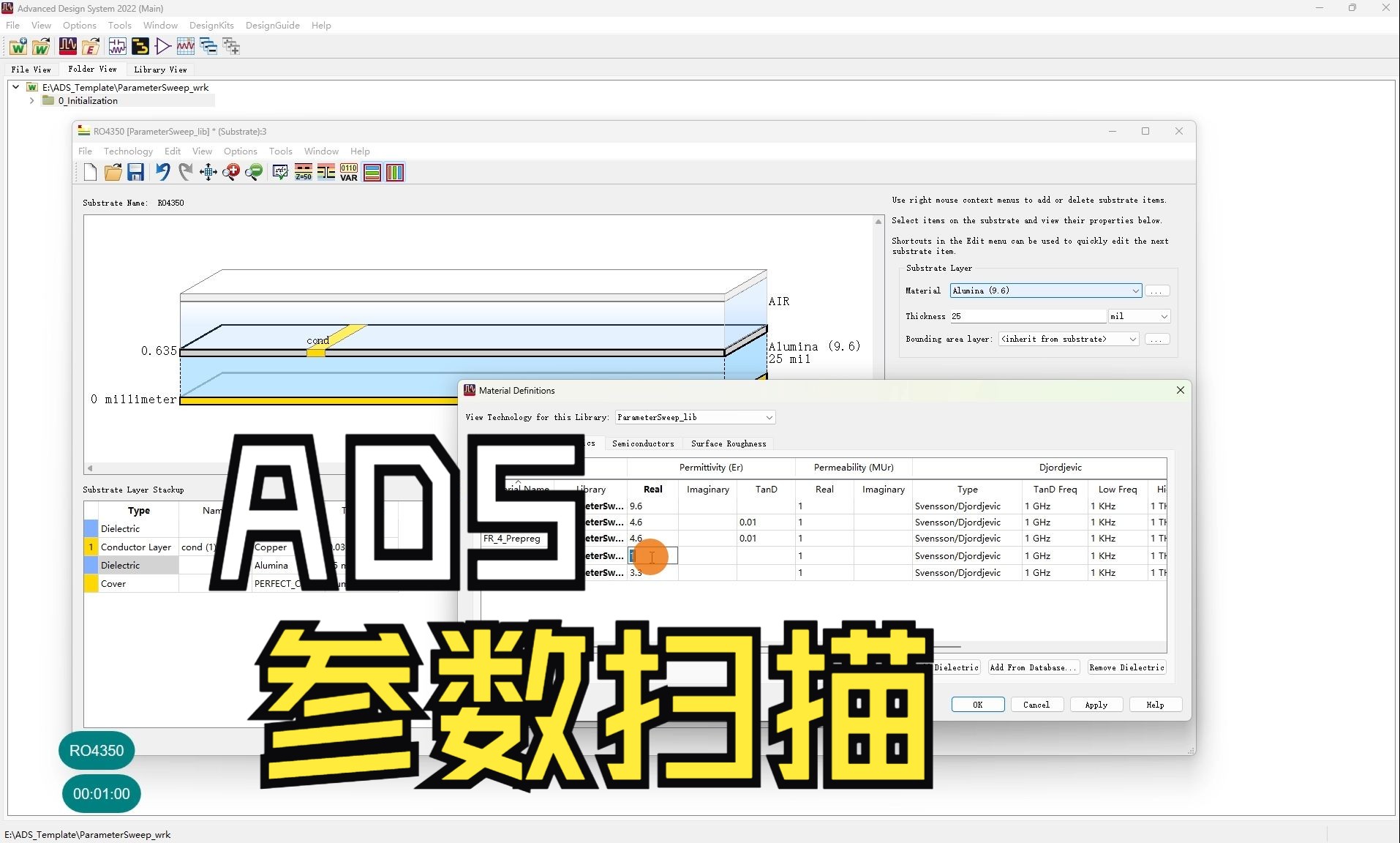
Task: Click the Thickness input field showing 25
Action: [1028, 316]
